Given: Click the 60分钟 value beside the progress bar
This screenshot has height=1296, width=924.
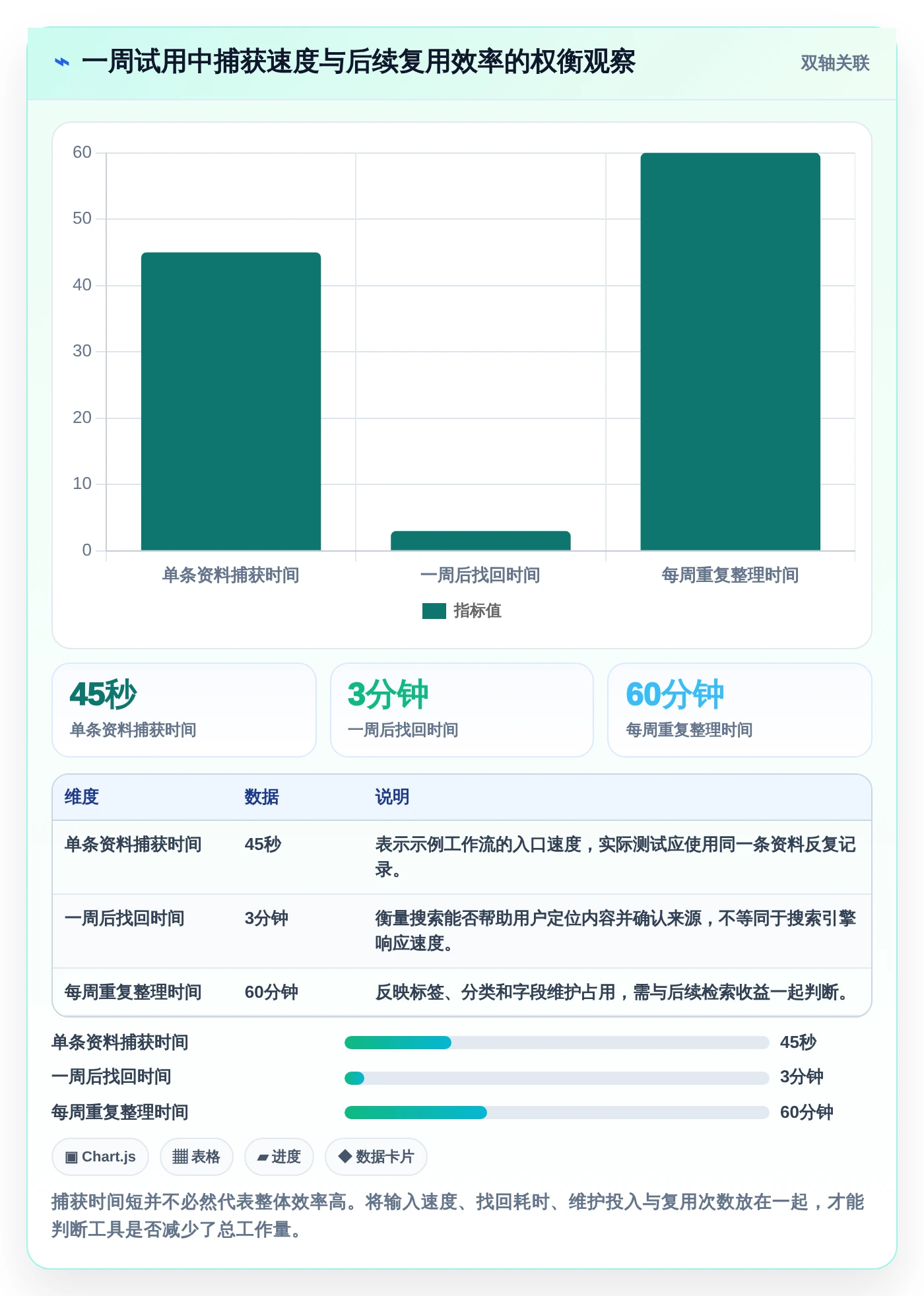Looking at the screenshot, I should coord(807,1113).
